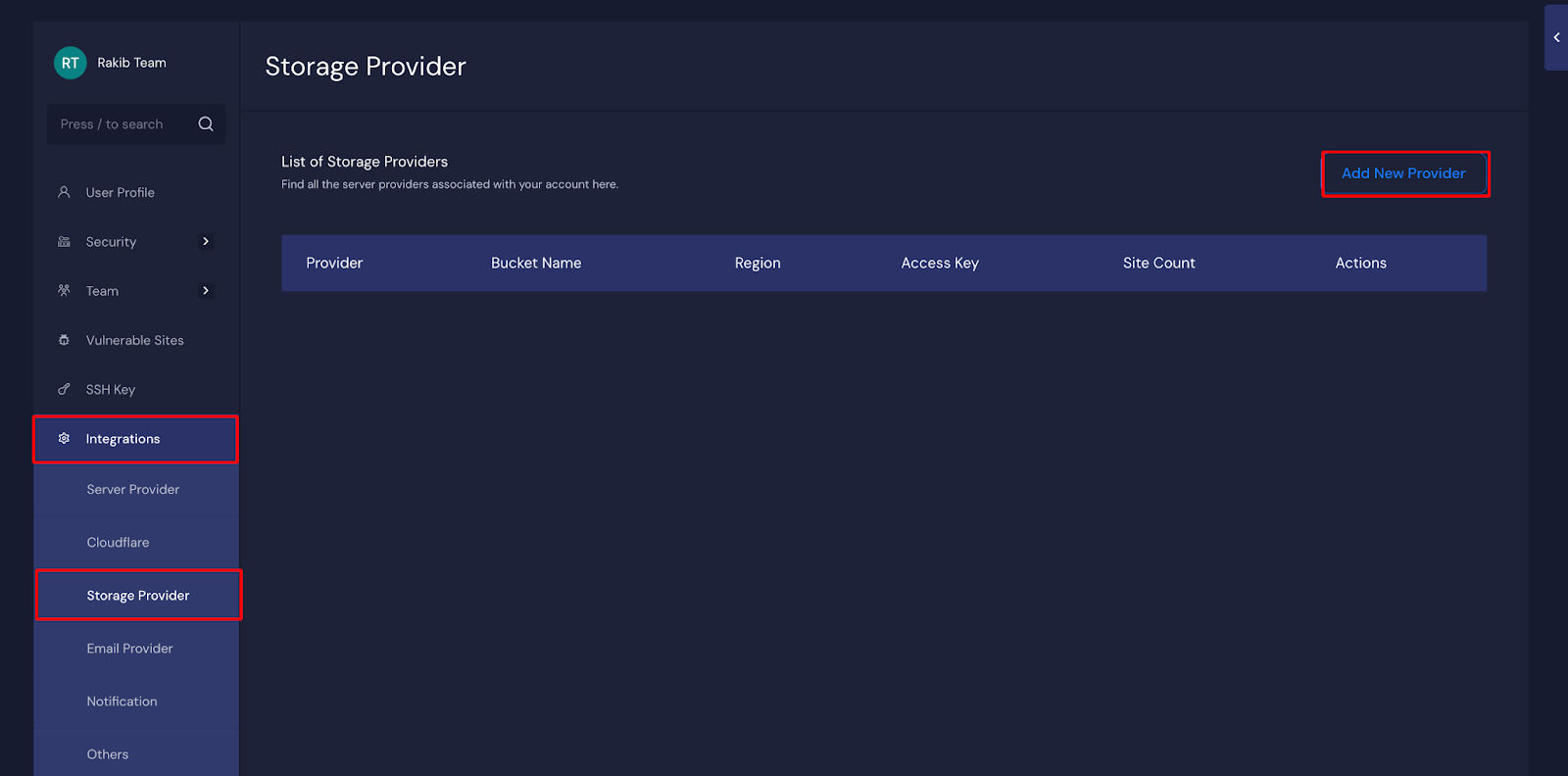Click the Vulnerable Sites bug icon
This screenshot has height=776, width=1568.
pyautogui.click(x=64, y=340)
